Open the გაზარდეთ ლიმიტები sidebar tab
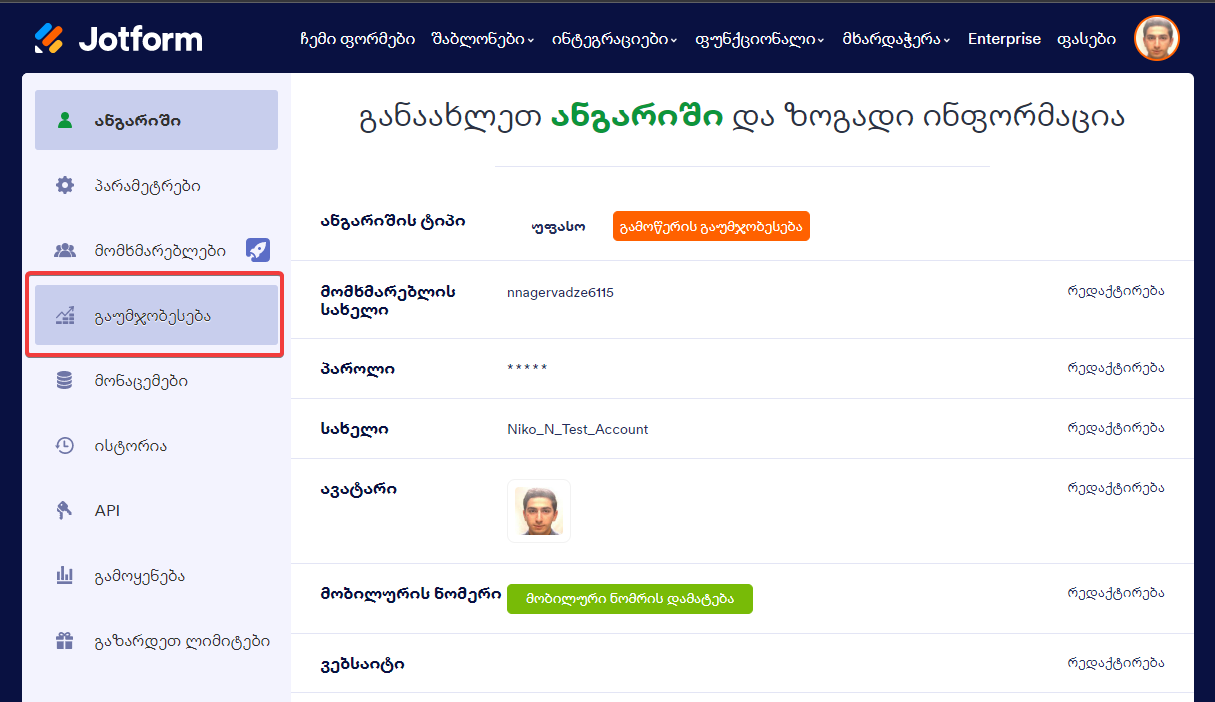 point(156,640)
